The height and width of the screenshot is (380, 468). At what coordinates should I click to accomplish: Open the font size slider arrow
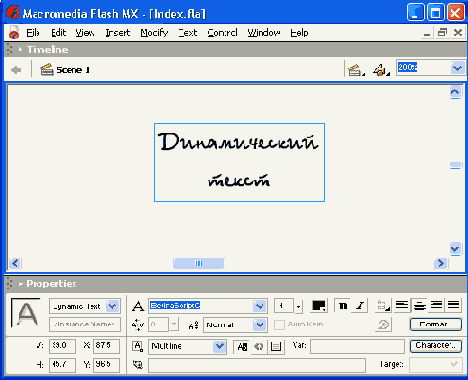point(298,306)
